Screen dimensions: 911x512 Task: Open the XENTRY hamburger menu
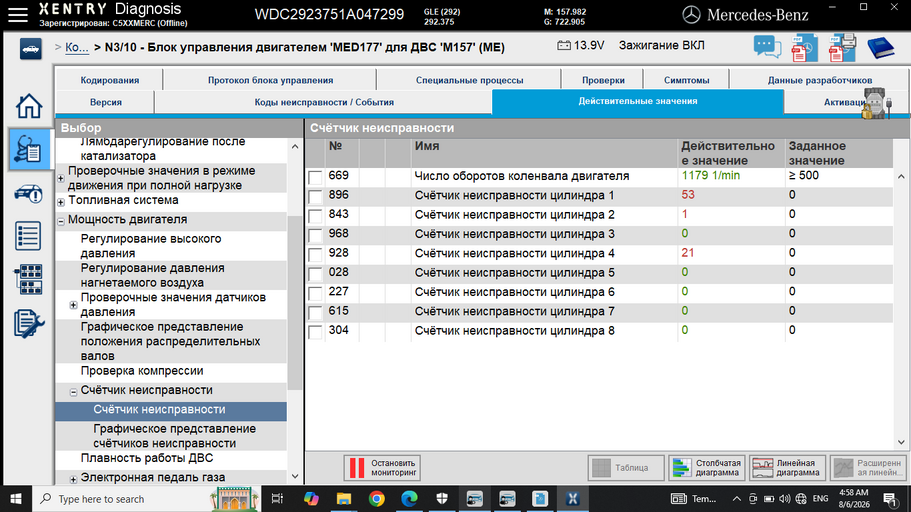(17, 15)
